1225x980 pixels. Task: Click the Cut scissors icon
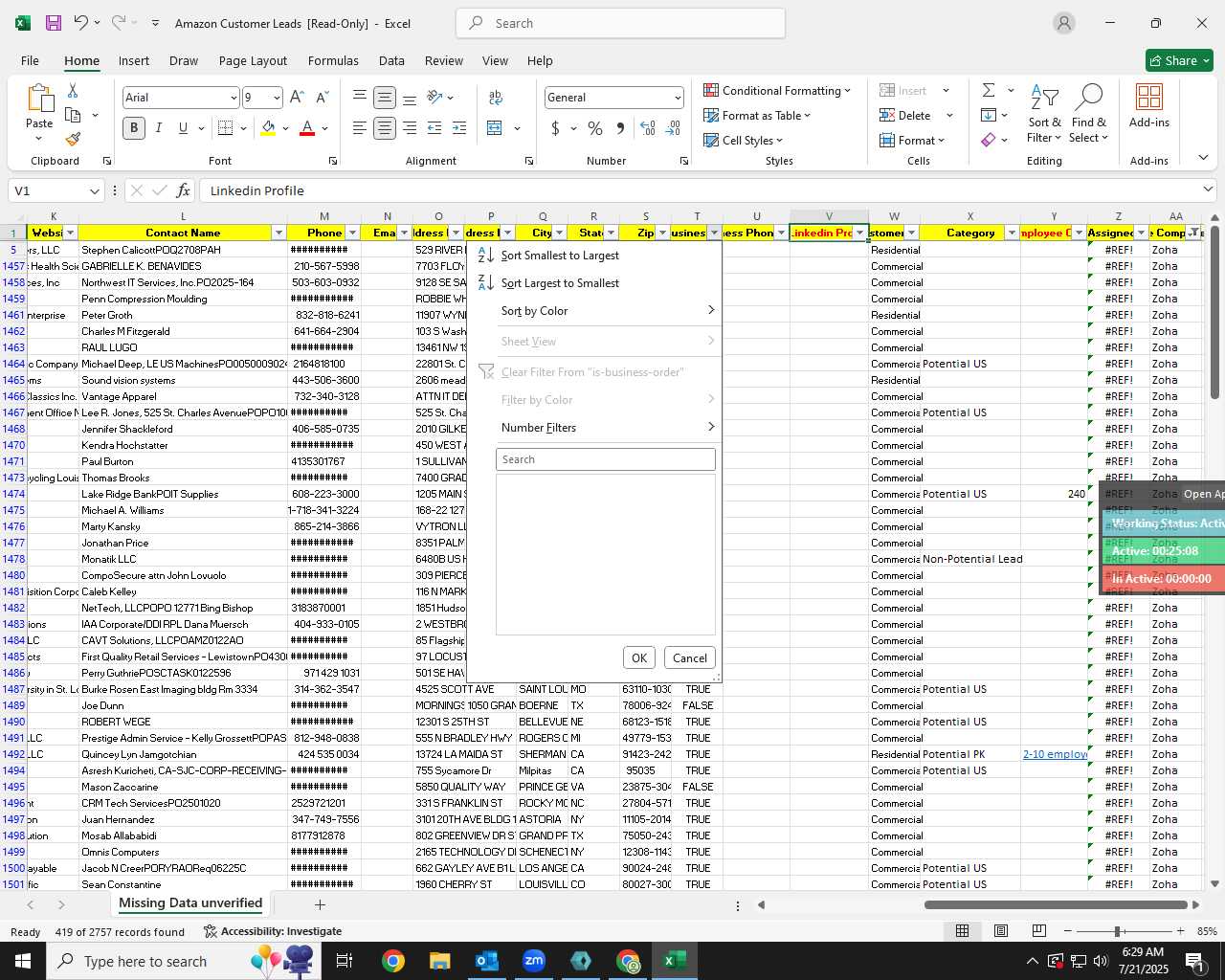point(73,91)
